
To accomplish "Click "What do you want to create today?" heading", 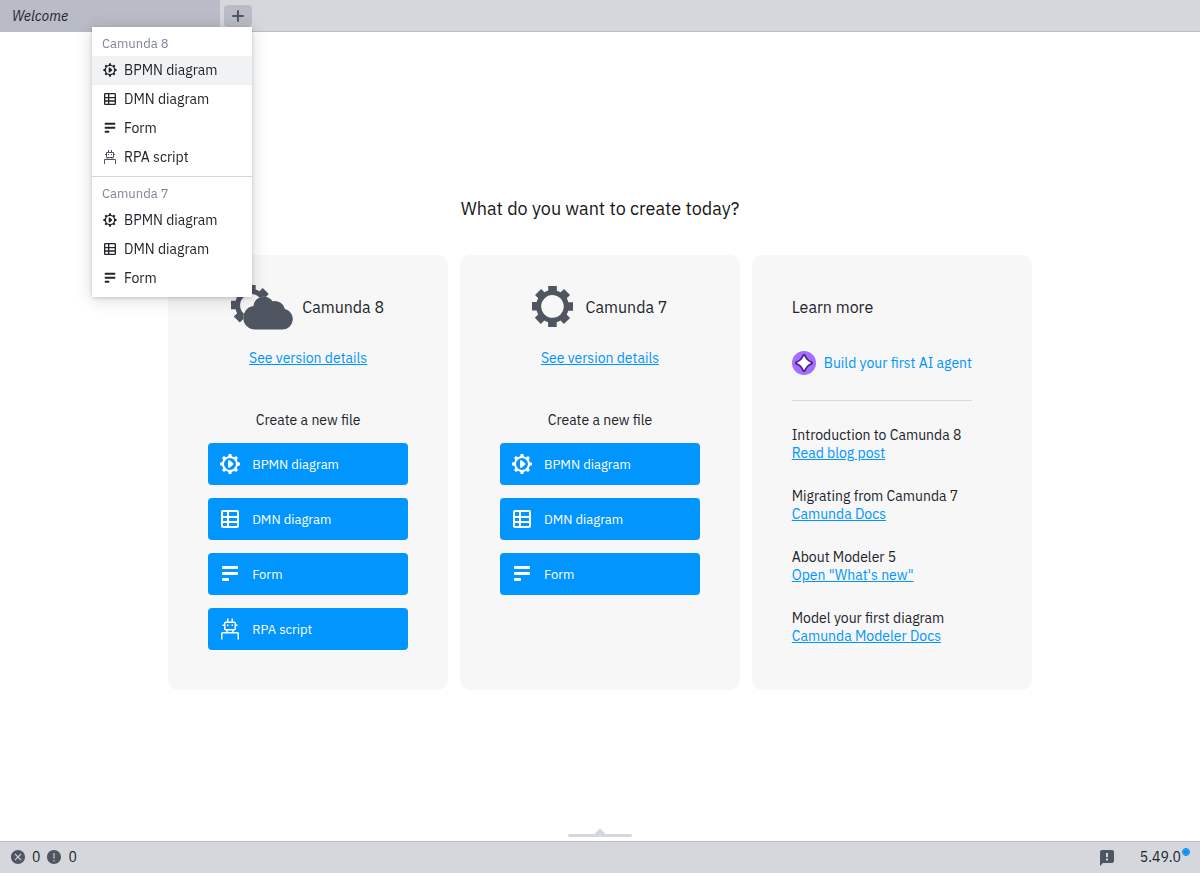I will [x=600, y=209].
